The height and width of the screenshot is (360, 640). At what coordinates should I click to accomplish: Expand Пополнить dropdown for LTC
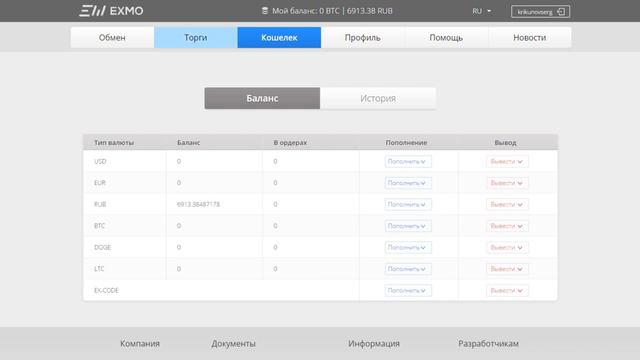pyautogui.click(x=408, y=269)
